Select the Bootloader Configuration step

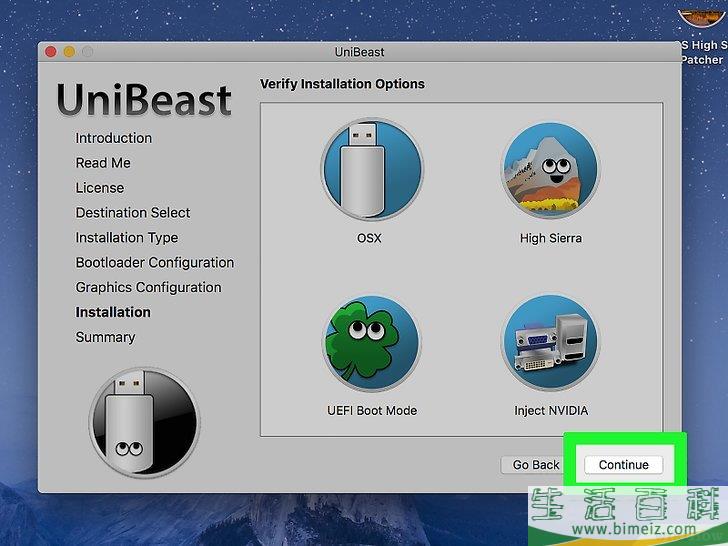[155, 262]
